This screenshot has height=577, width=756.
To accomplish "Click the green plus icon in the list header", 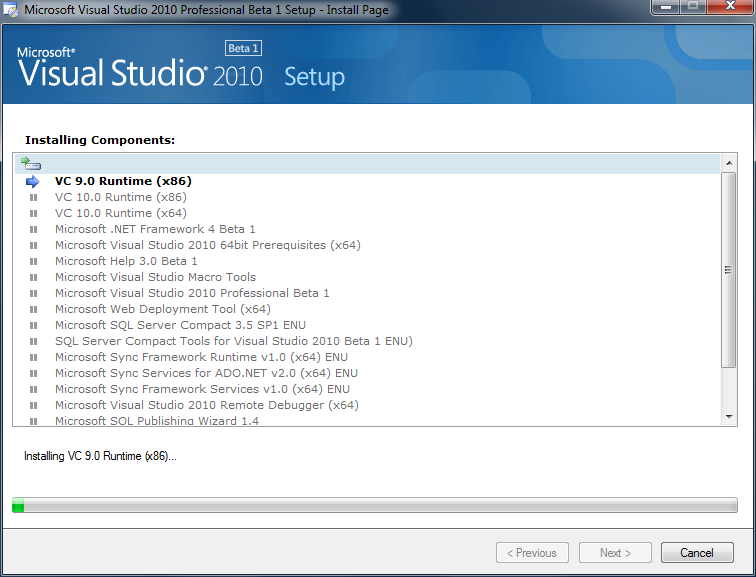I will pyautogui.click(x=31, y=164).
